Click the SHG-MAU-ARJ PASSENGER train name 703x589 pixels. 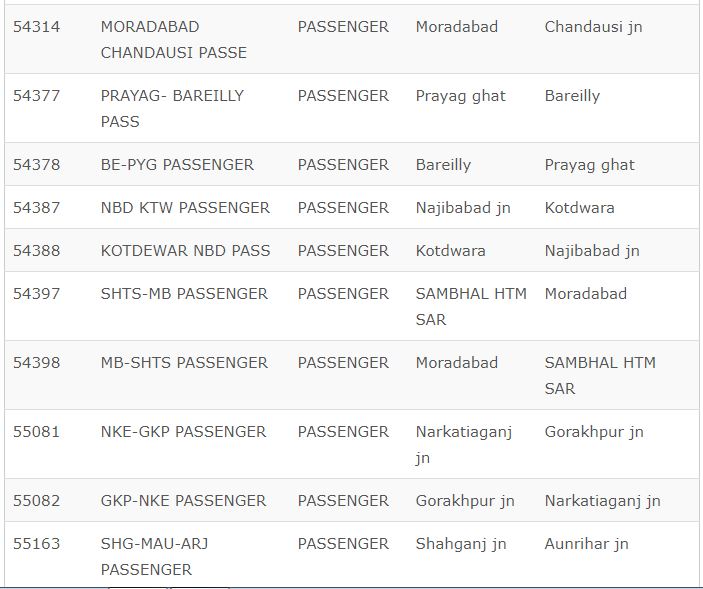[154, 556]
